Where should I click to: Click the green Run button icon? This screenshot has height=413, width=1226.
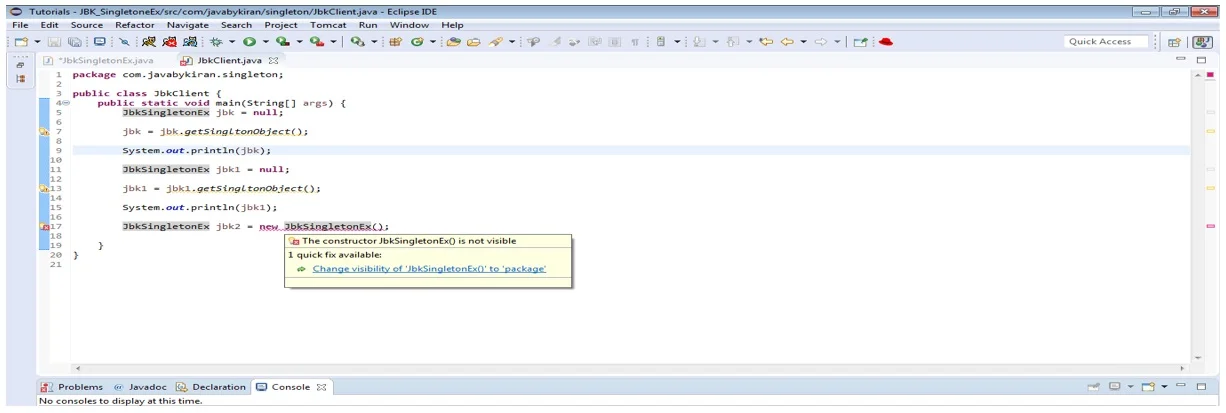coord(249,42)
